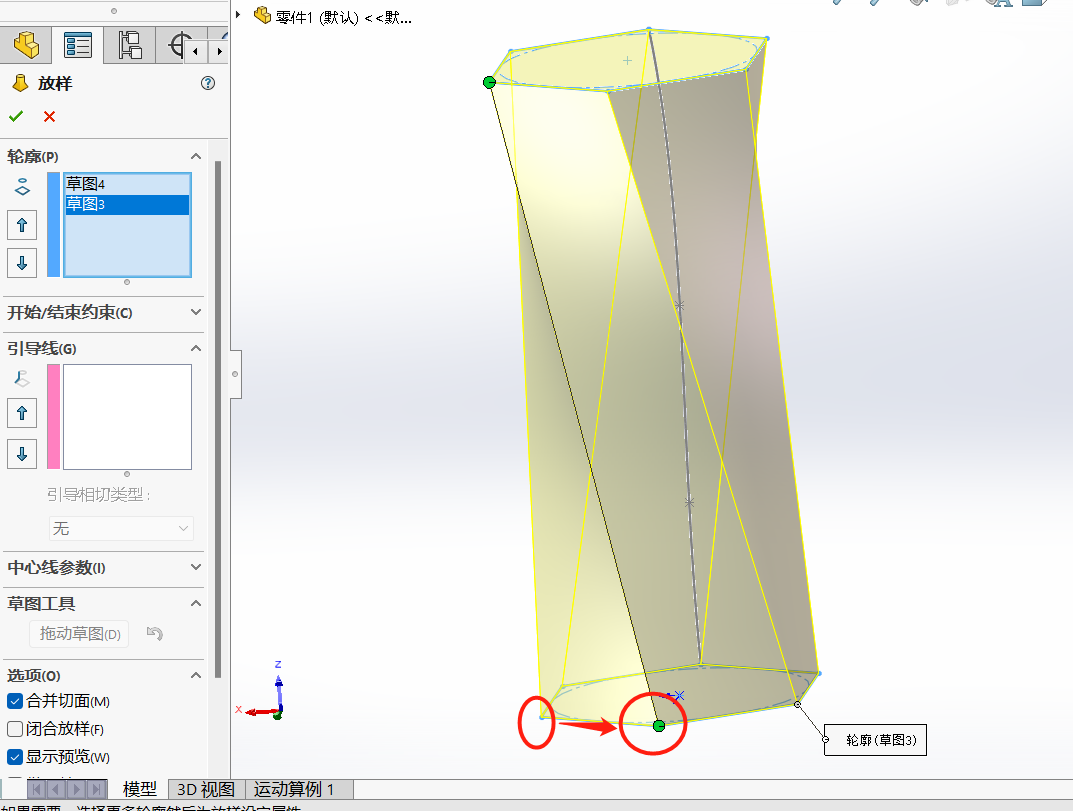Confirm the loft with green checkmark
Viewport: 1073px width, 811px height.
(16, 116)
